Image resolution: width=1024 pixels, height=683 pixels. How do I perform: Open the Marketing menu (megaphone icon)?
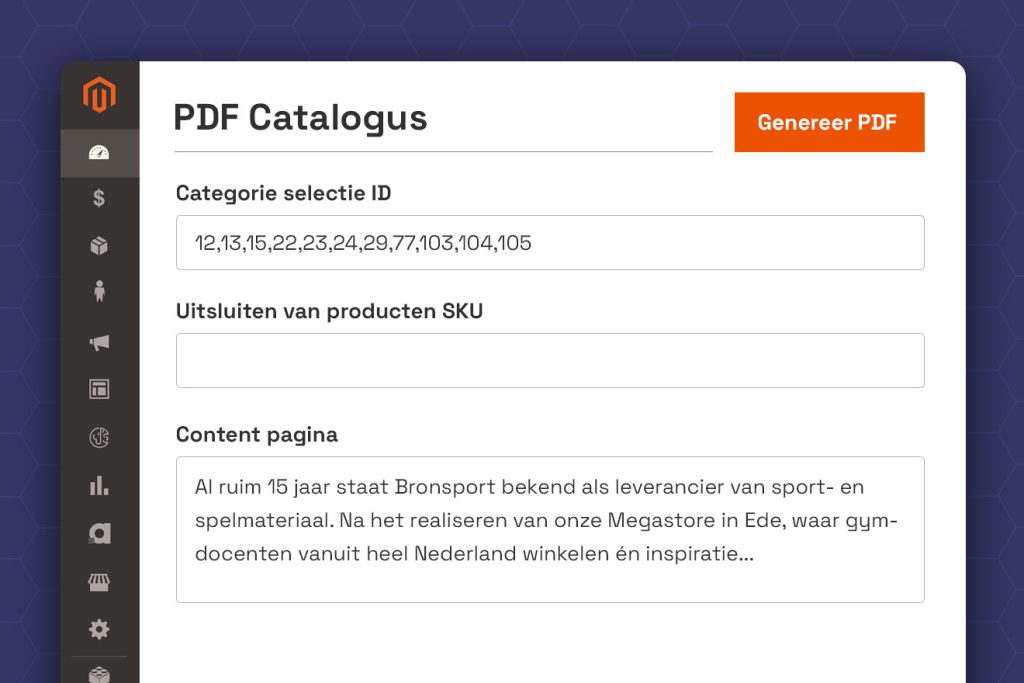coord(99,342)
